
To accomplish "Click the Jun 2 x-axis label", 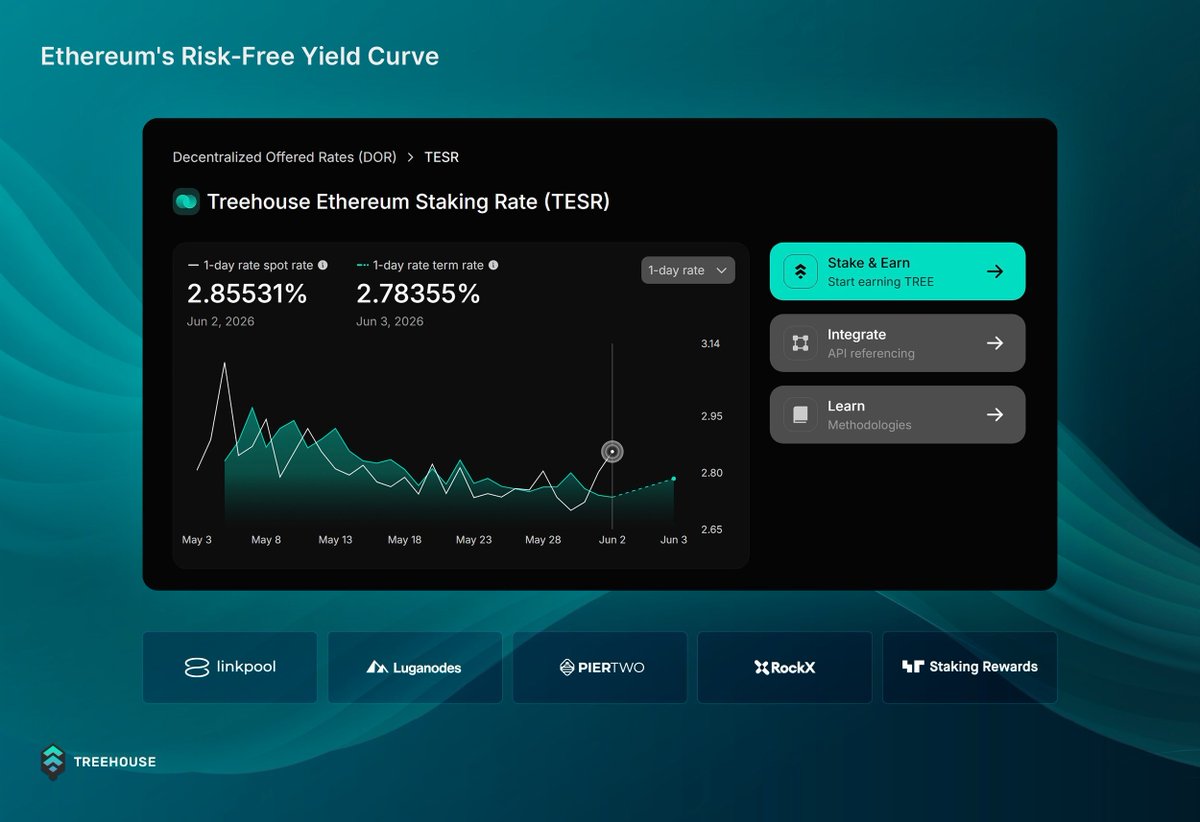I will pos(612,540).
